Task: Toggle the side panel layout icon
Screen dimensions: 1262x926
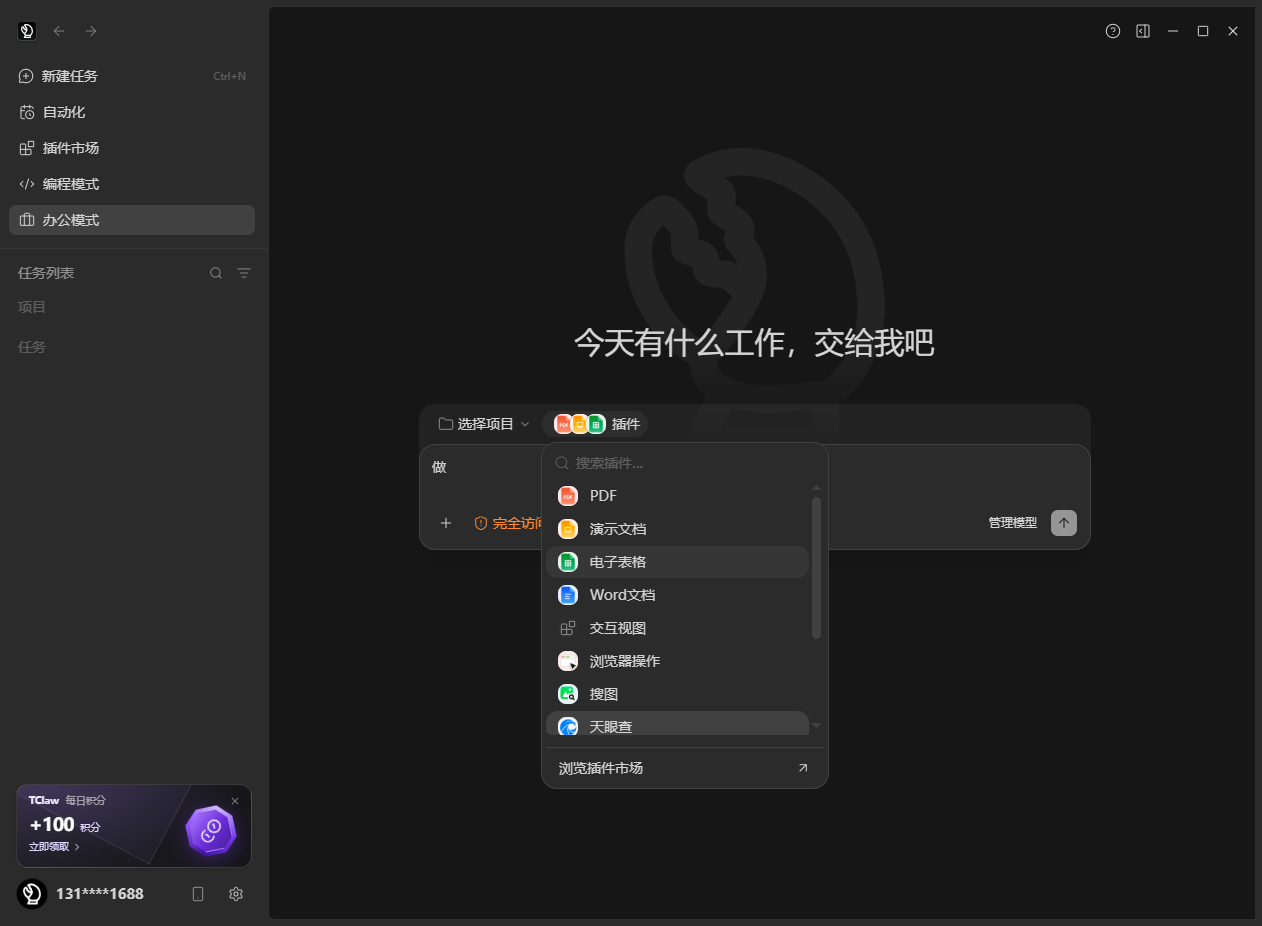Action: coord(1143,31)
